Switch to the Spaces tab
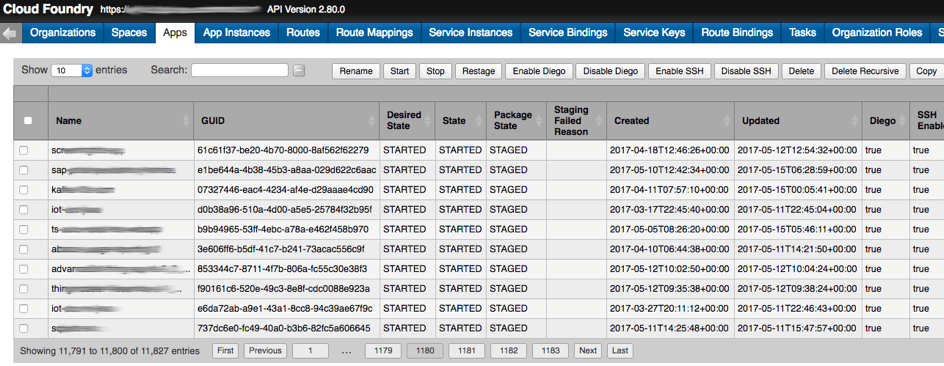944x366 pixels. click(129, 33)
